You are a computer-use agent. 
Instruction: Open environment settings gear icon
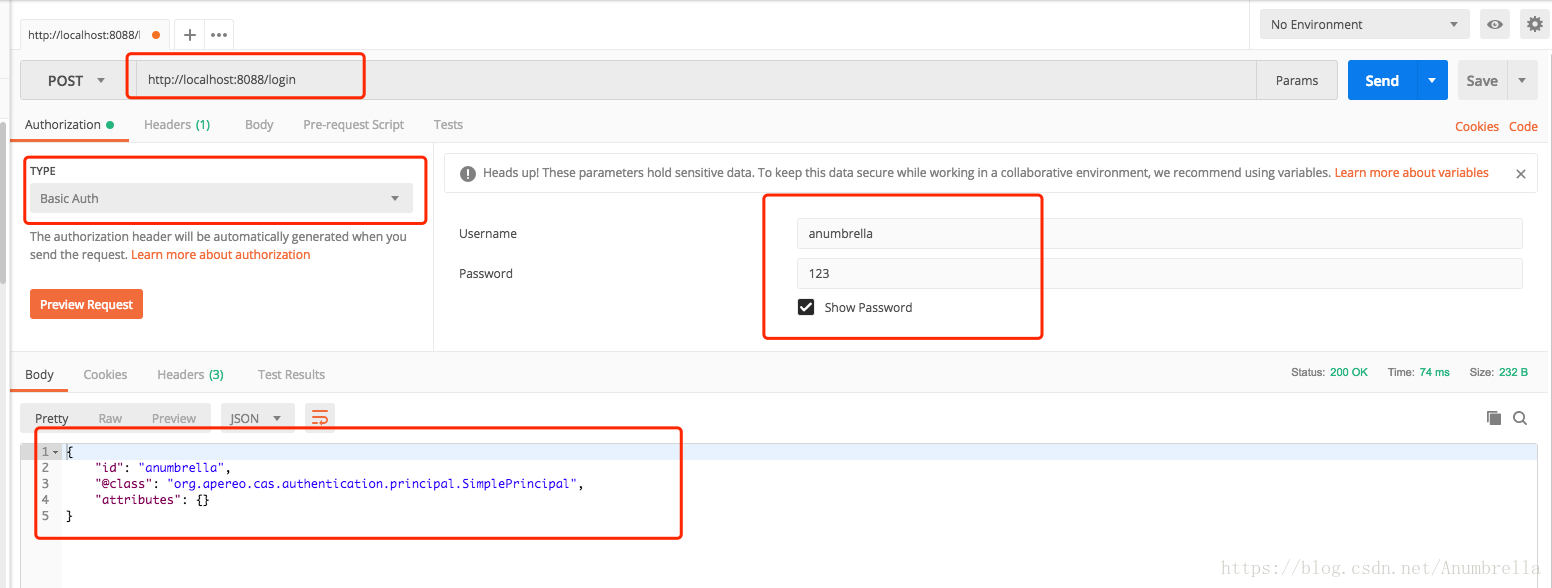coord(1533,25)
